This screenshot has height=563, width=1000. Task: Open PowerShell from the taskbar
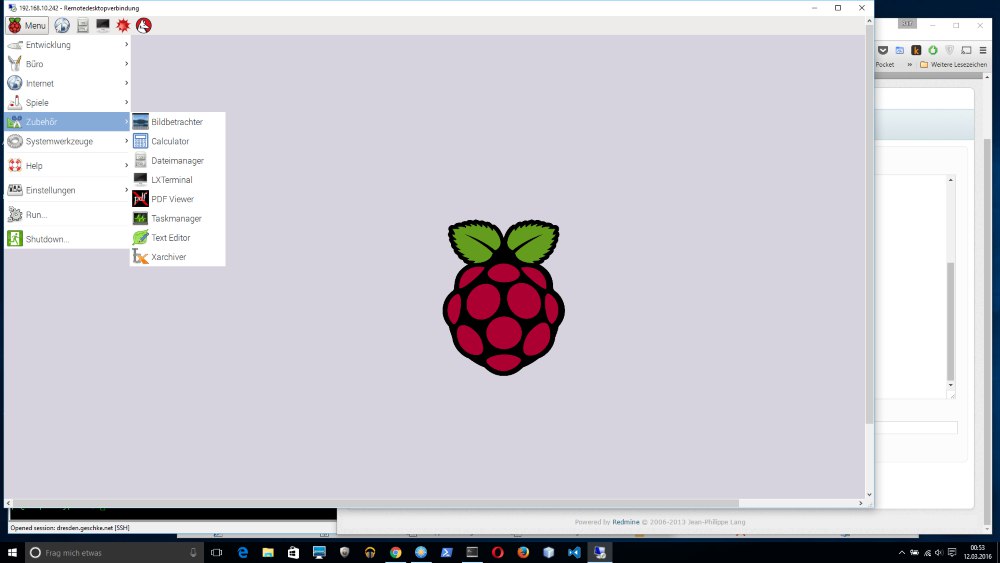click(446, 552)
